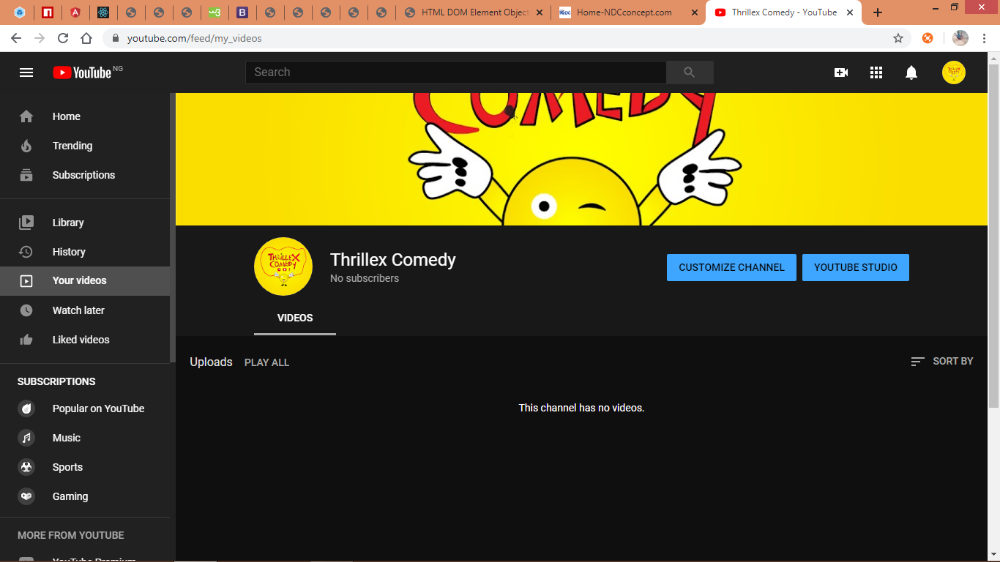The width and height of the screenshot is (1000, 562).
Task: Click the browser home icon
Action: (86, 38)
